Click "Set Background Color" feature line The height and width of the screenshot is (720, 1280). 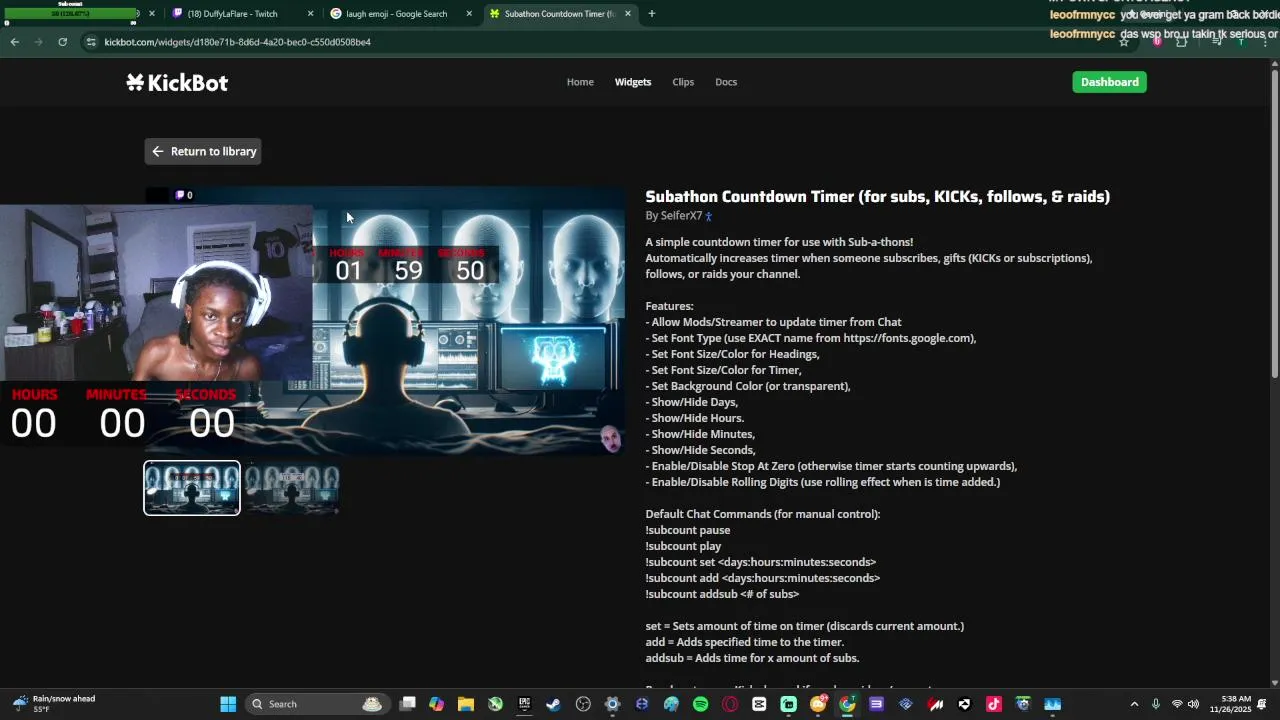(x=748, y=386)
